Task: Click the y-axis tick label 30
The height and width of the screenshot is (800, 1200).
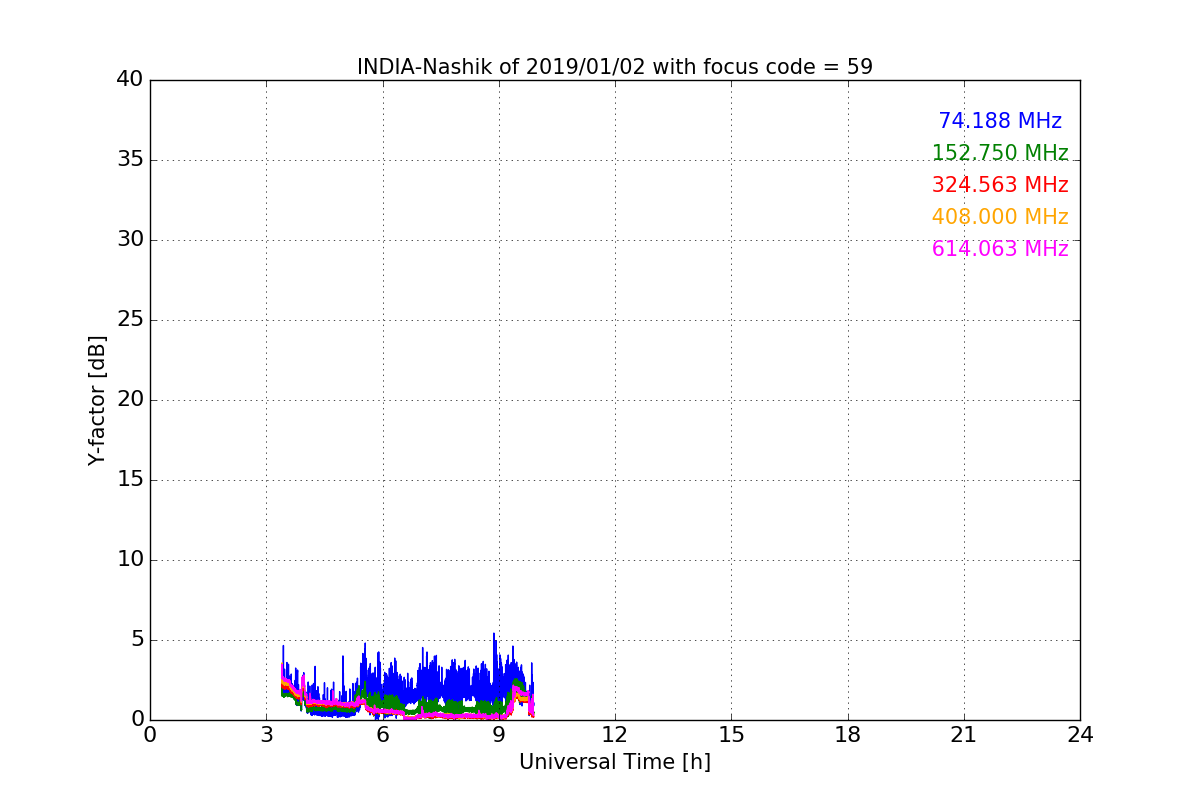Action: click(x=130, y=240)
